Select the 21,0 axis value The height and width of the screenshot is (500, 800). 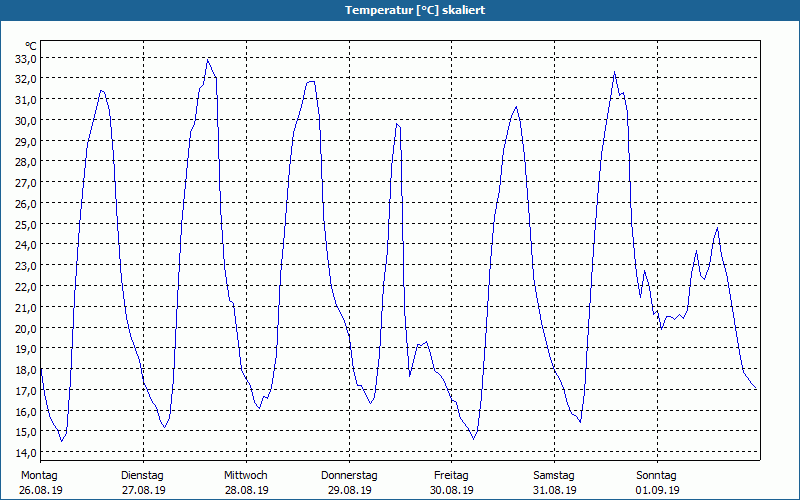(26, 307)
